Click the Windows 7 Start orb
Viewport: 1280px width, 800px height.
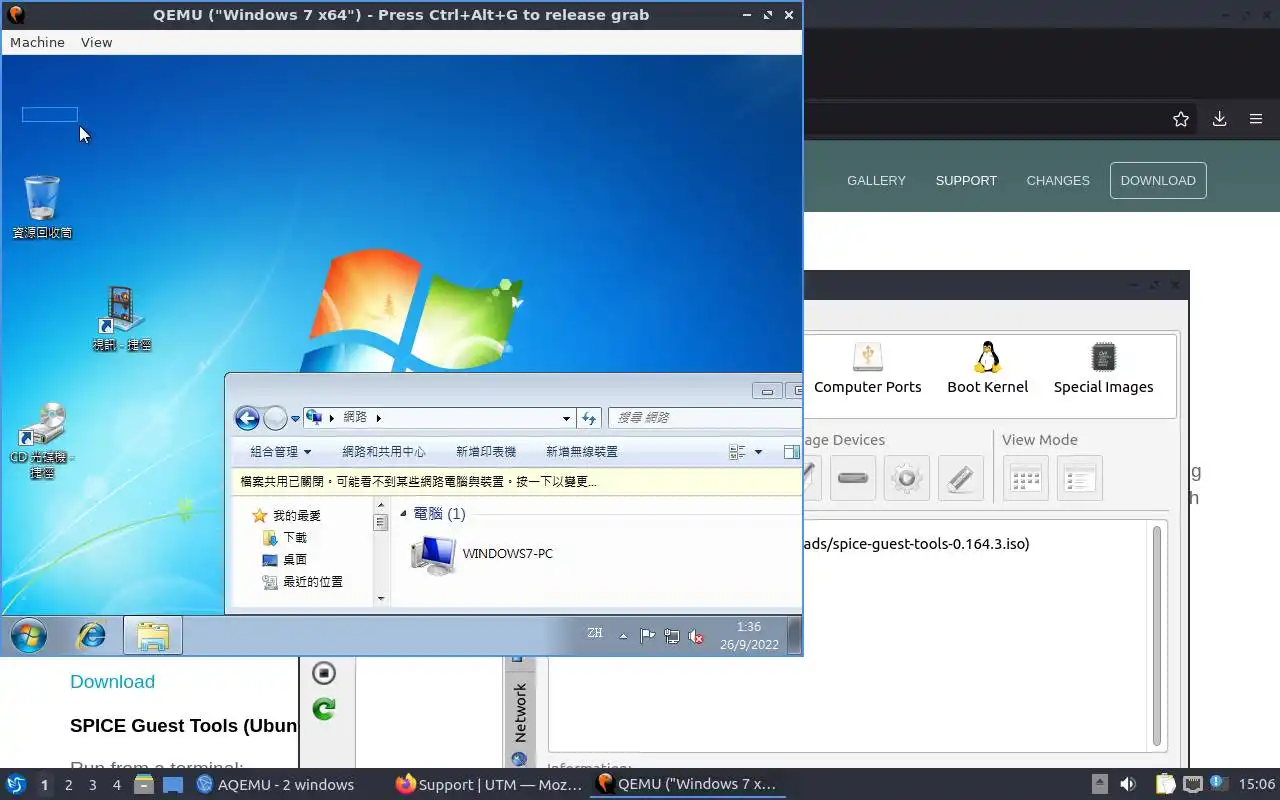click(x=28, y=635)
